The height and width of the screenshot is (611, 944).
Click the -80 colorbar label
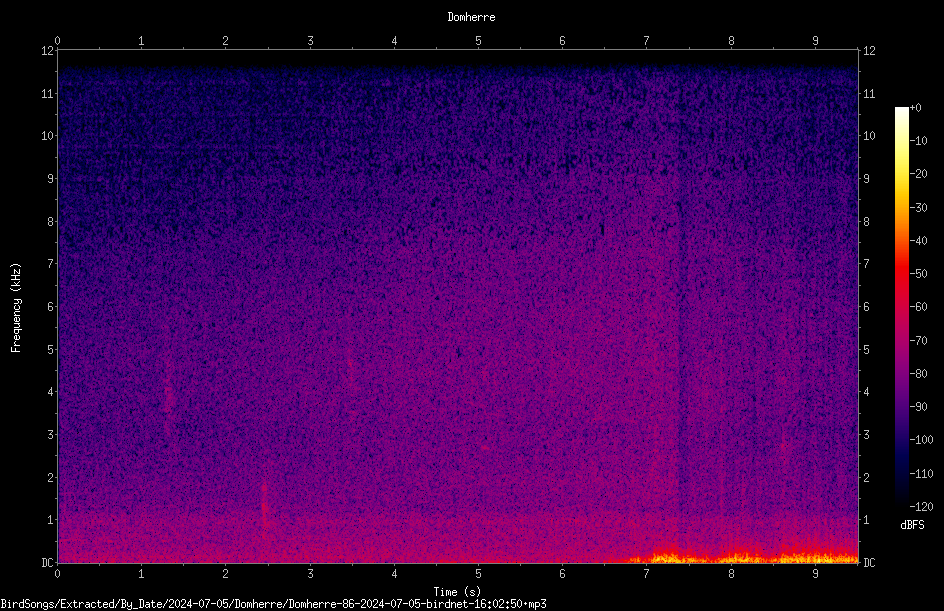918,374
